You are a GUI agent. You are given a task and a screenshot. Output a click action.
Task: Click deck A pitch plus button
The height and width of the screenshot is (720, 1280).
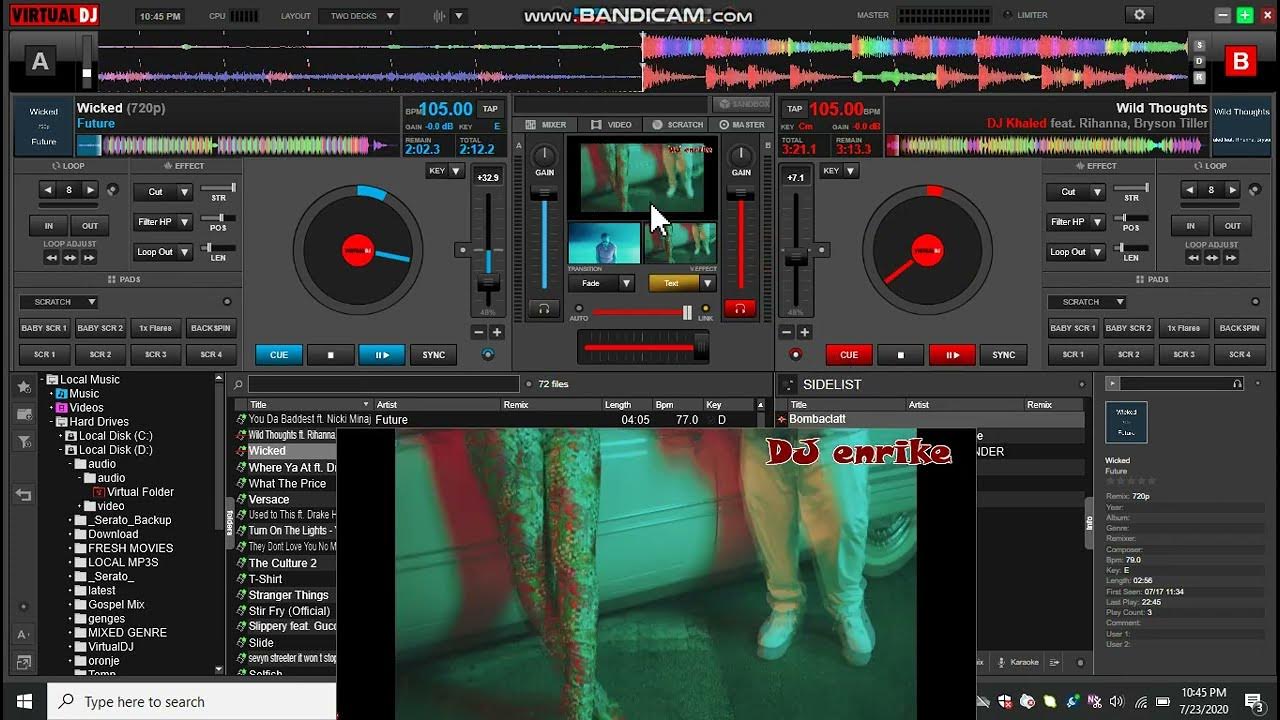[x=497, y=332]
